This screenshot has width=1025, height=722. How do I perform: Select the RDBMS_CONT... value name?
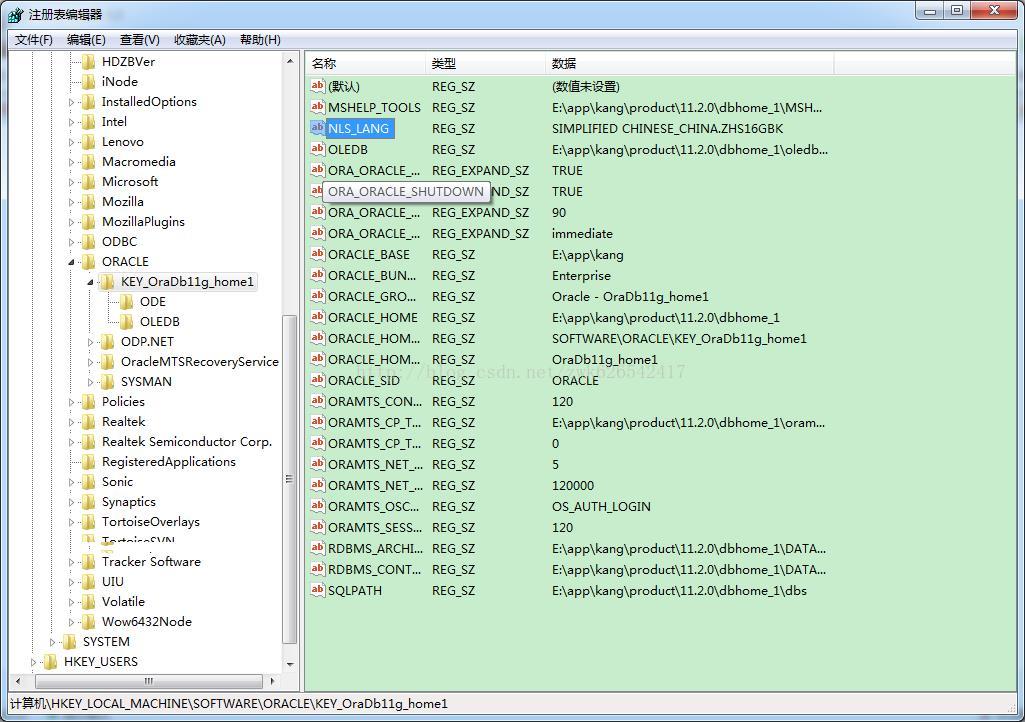(x=375, y=569)
